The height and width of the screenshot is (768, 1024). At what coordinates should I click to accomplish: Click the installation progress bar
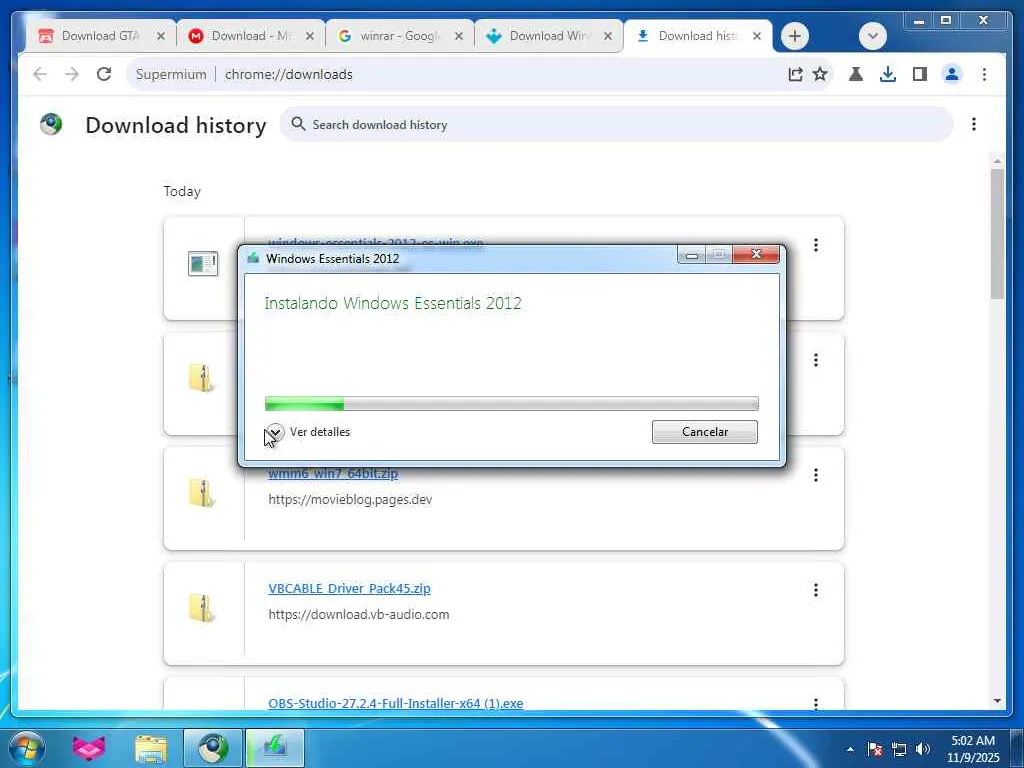[512, 404]
